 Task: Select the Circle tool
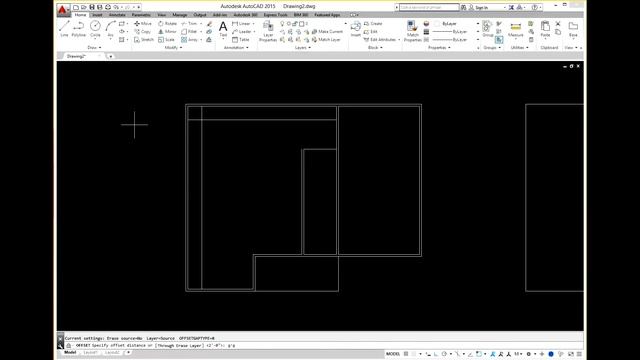tap(95, 29)
